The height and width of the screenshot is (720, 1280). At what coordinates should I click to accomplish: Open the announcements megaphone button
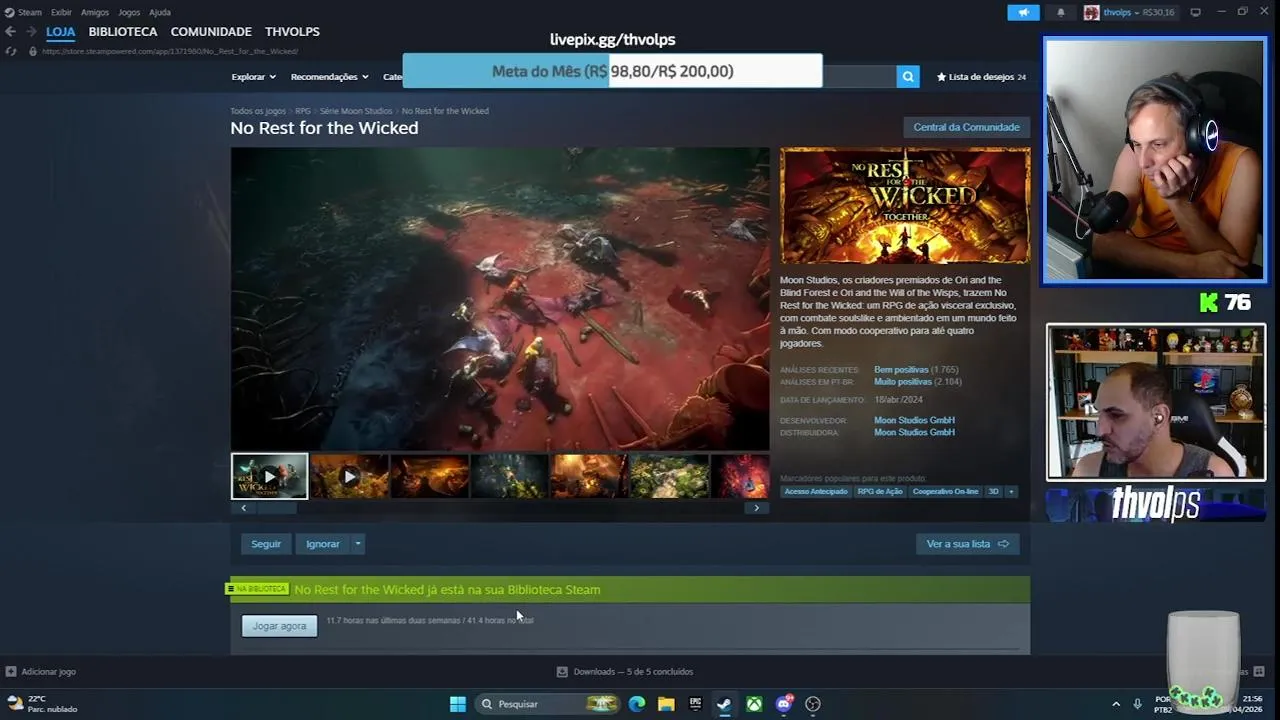[x=1023, y=12]
